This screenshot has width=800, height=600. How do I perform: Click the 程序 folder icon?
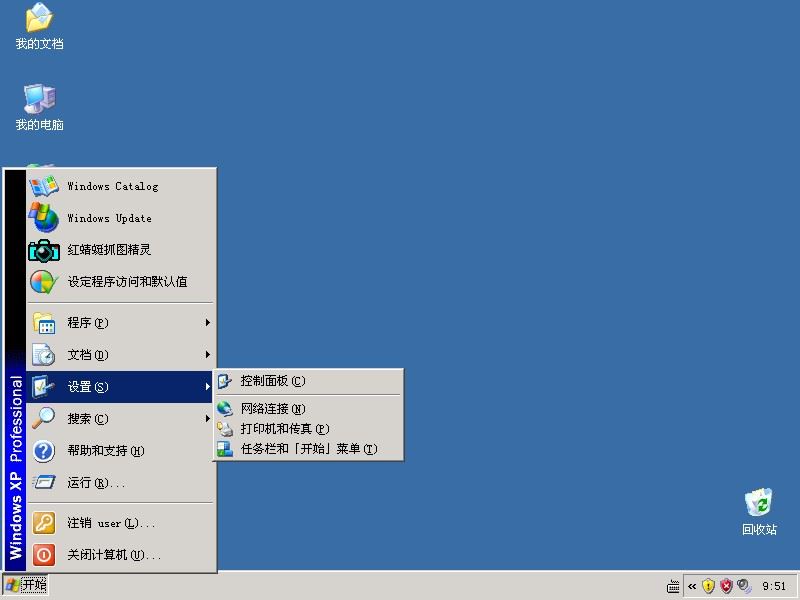[44, 323]
